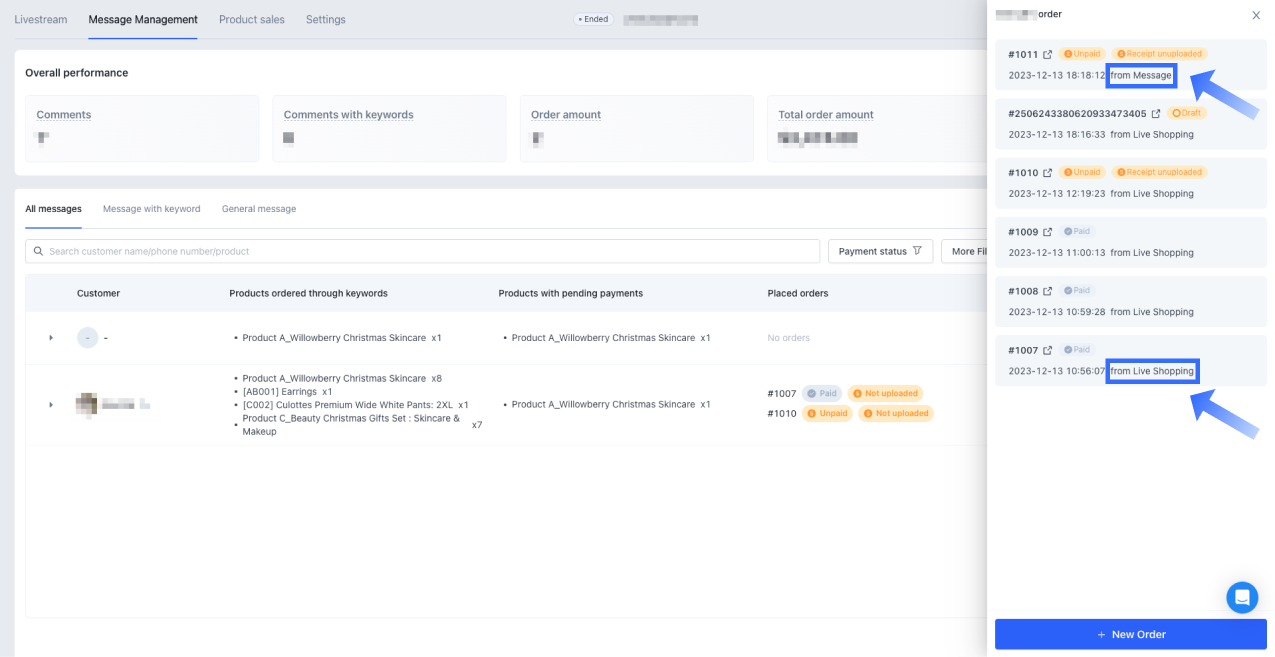Click order #1007 in Placed orders column

(x=781, y=394)
